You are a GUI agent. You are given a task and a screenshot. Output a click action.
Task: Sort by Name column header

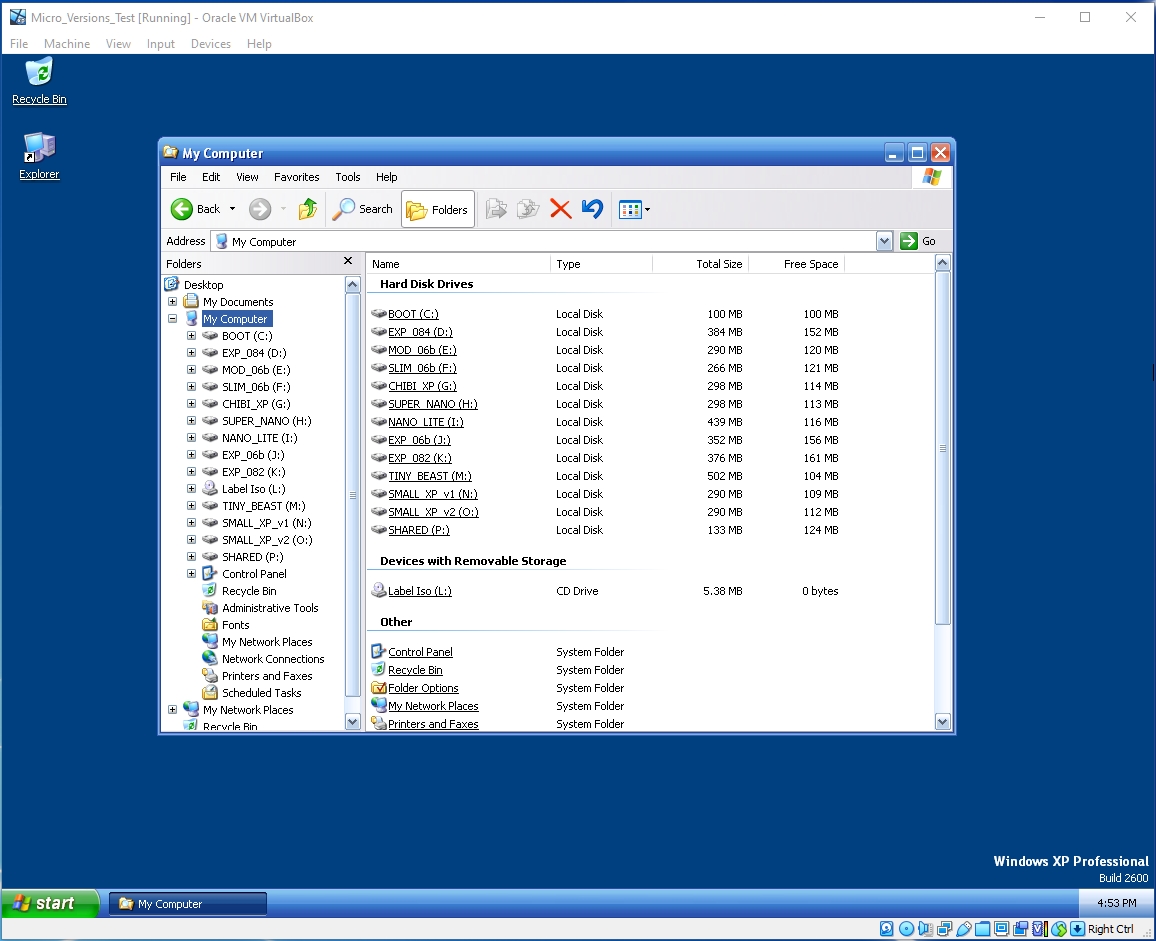point(458,264)
